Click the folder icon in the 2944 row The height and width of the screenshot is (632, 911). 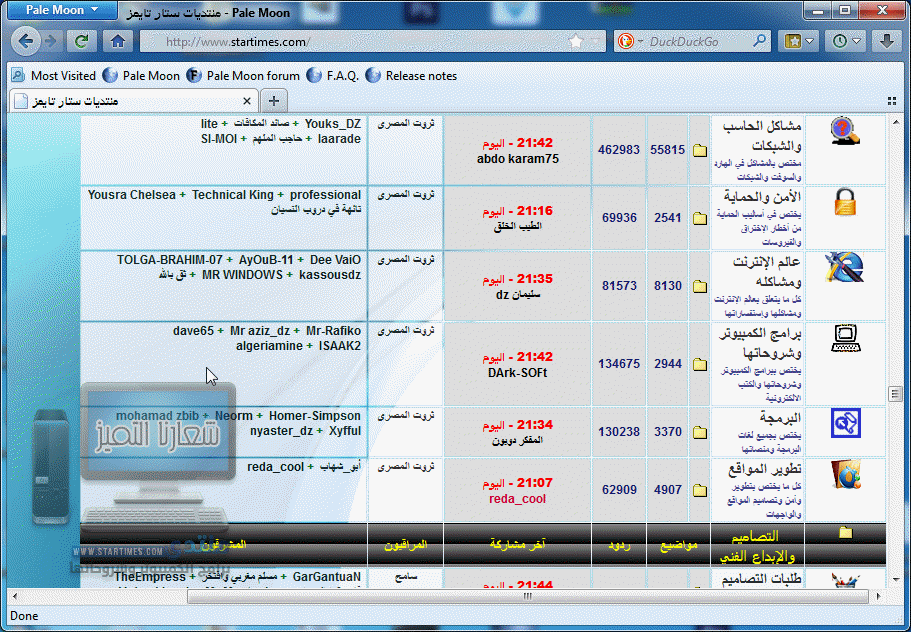click(700, 364)
